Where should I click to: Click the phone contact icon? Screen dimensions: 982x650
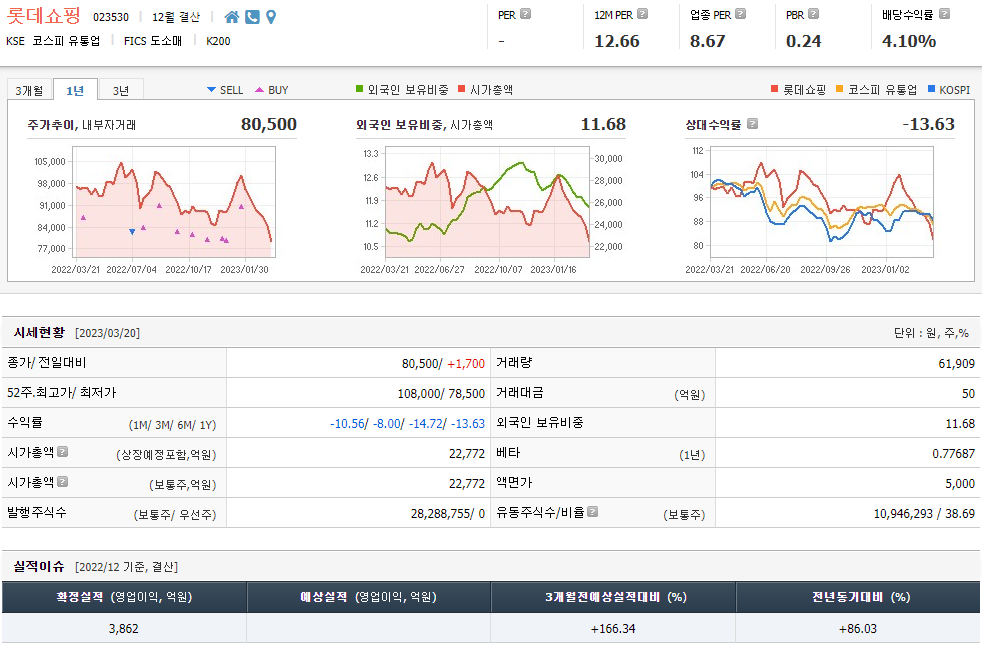coord(252,17)
